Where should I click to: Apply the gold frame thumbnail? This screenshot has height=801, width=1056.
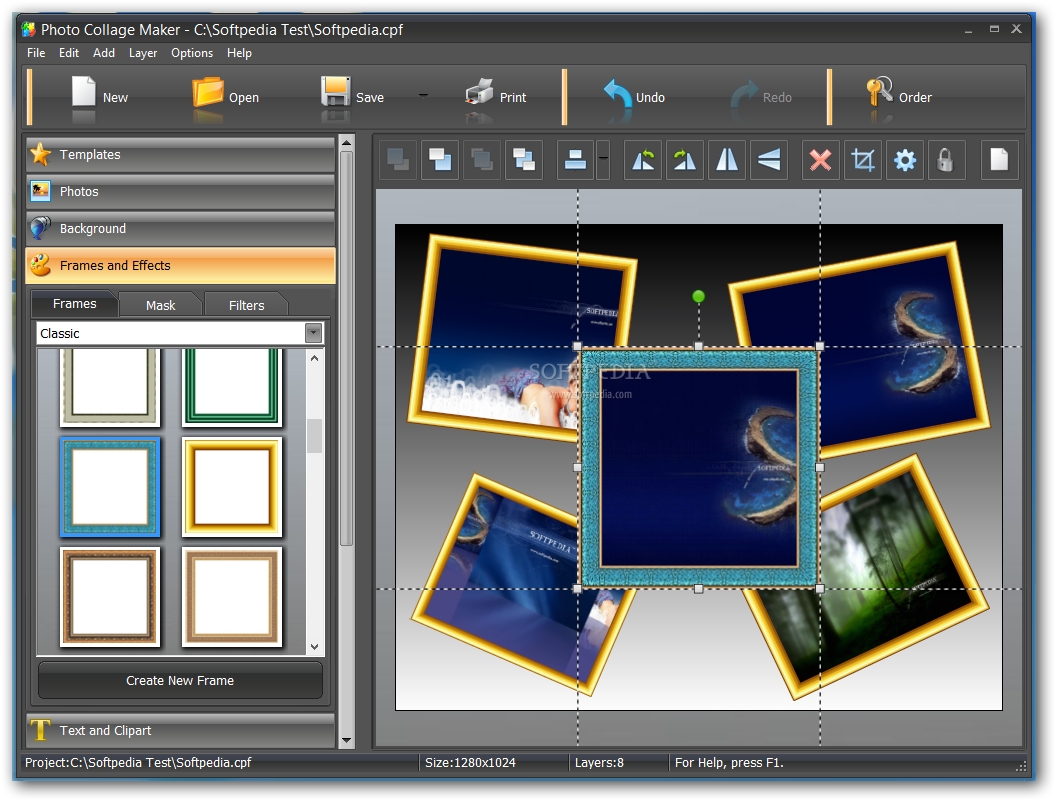(232, 487)
